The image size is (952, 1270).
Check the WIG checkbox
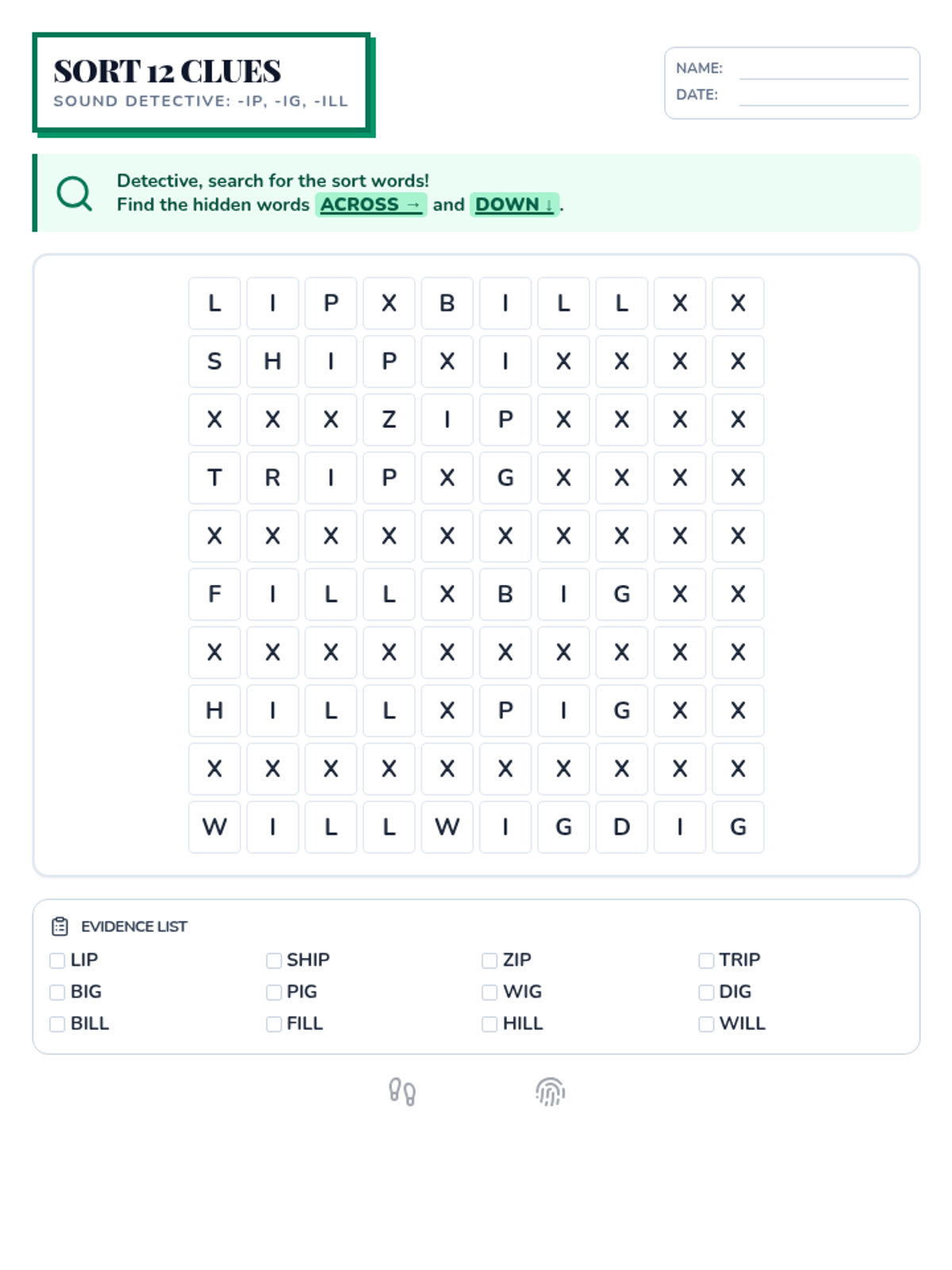(489, 992)
